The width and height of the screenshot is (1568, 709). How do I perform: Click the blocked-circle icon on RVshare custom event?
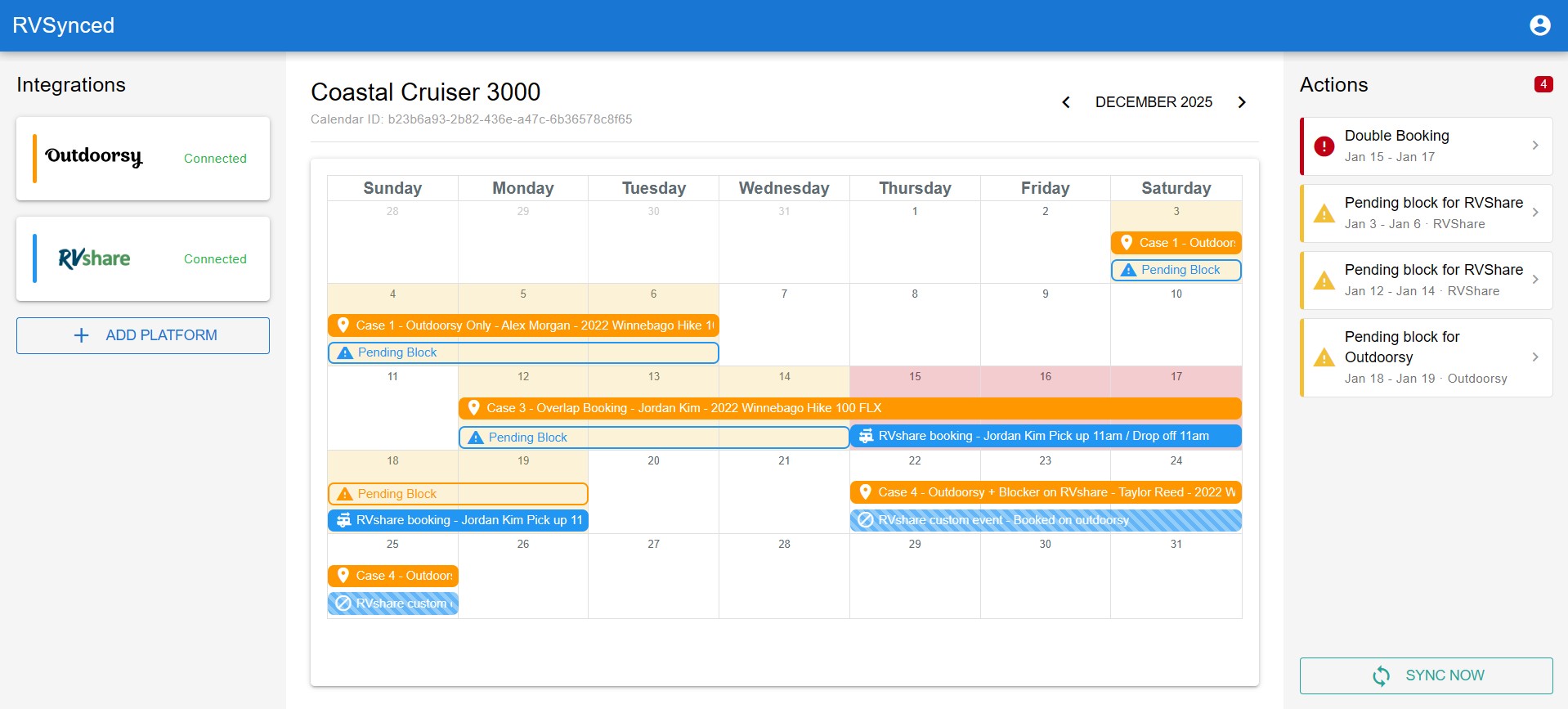[x=866, y=520]
